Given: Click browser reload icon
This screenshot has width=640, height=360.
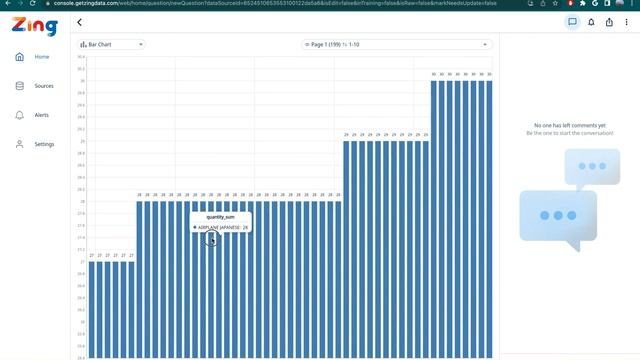Looking at the screenshot, I should click(x=32, y=3).
